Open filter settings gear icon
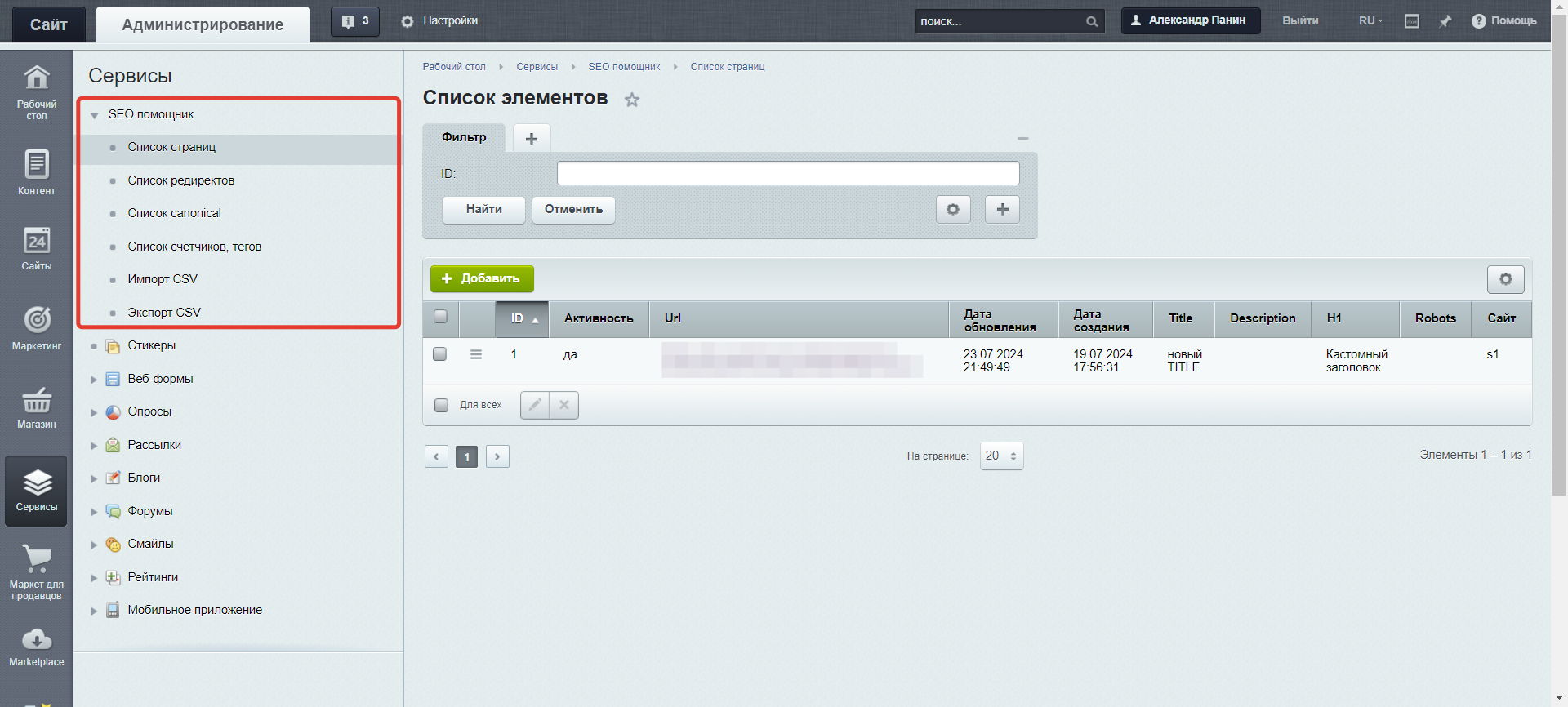Viewport: 1568px width, 707px height. pyautogui.click(x=953, y=209)
